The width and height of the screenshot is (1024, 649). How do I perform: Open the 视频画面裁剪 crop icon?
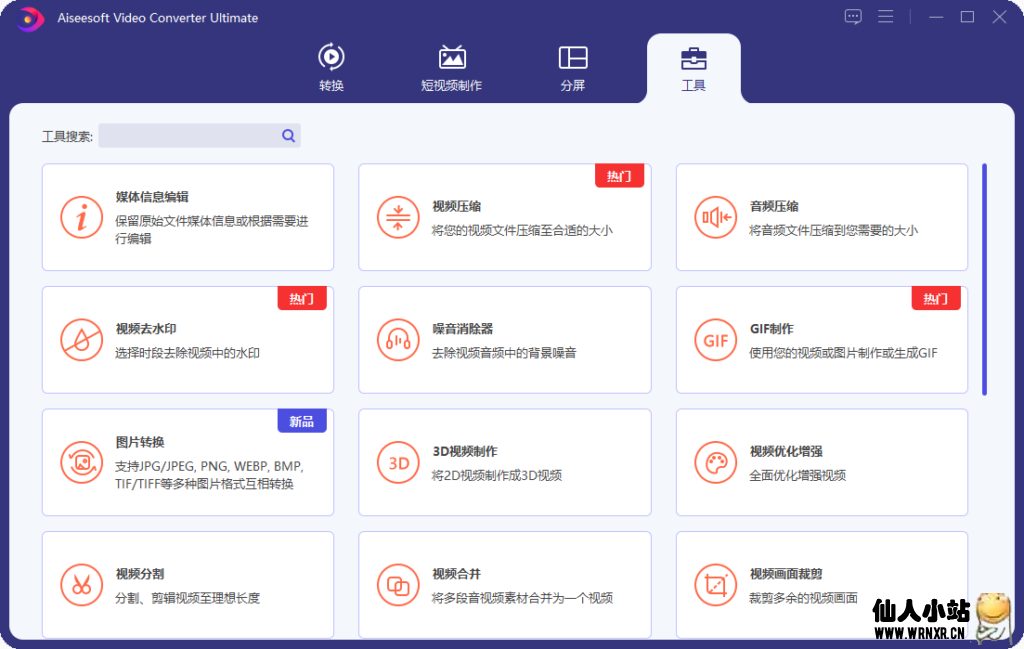pyautogui.click(x=715, y=584)
